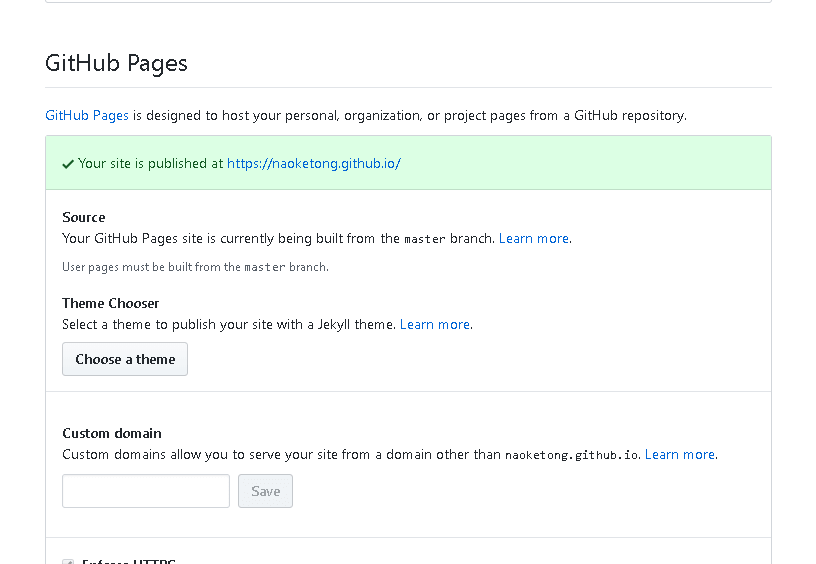This screenshot has height=564, width=816.
Task: Click the green checkmark success icon
Action: pyautogui.click(x=68, y=164)
